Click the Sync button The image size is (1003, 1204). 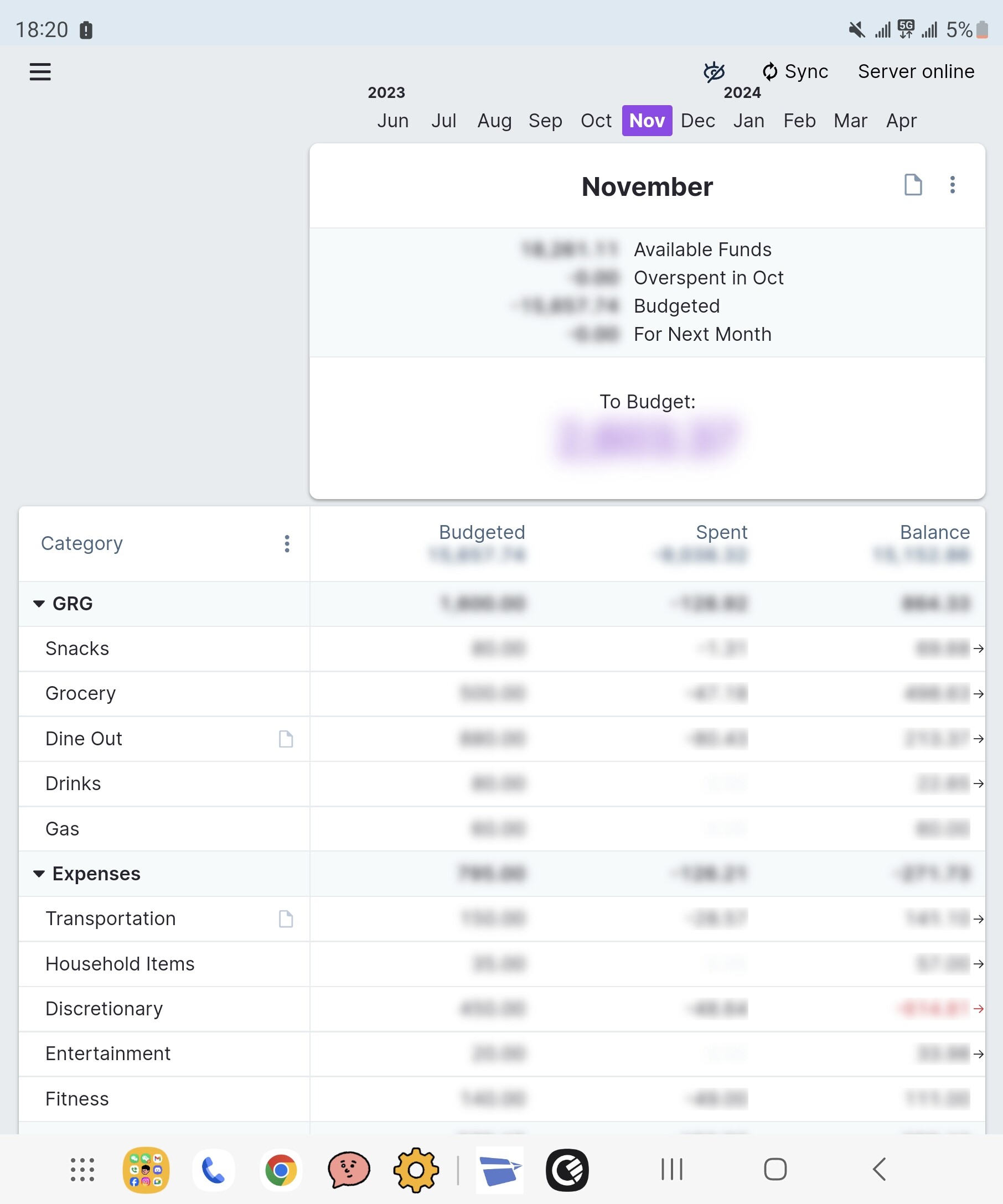point(795,72)
